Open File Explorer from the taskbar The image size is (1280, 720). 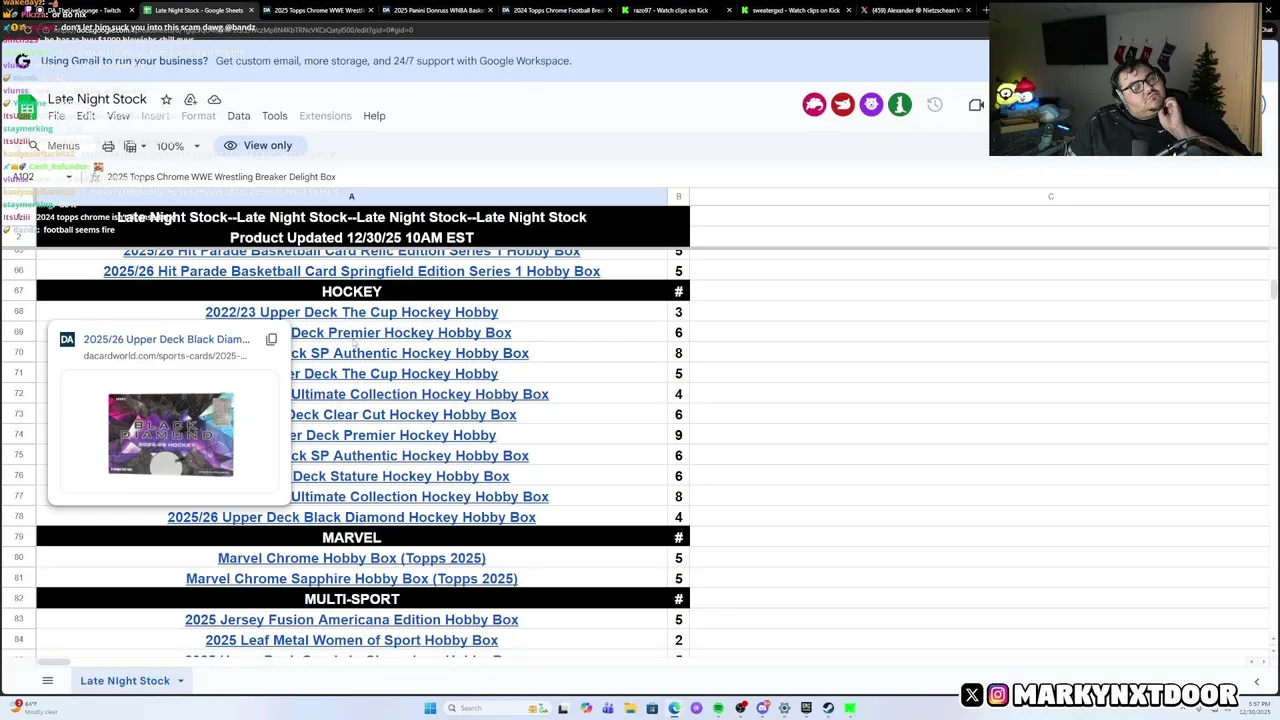[630, 708]
